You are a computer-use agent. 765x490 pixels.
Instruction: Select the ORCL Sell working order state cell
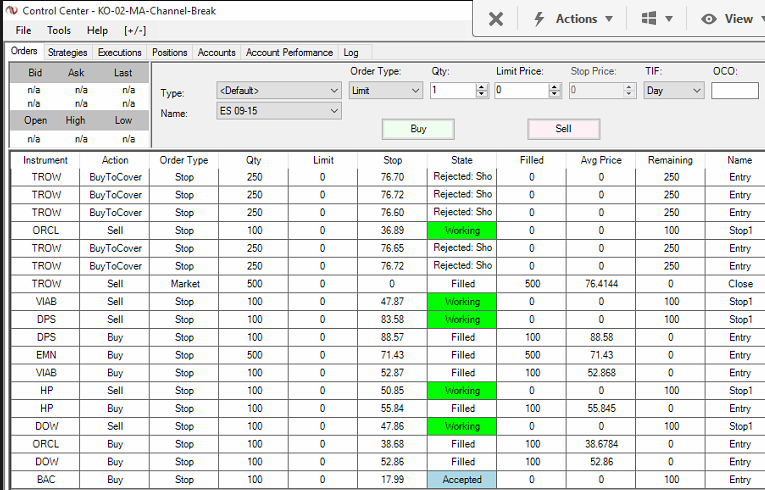pyautogui.click(x=462, y=230)
